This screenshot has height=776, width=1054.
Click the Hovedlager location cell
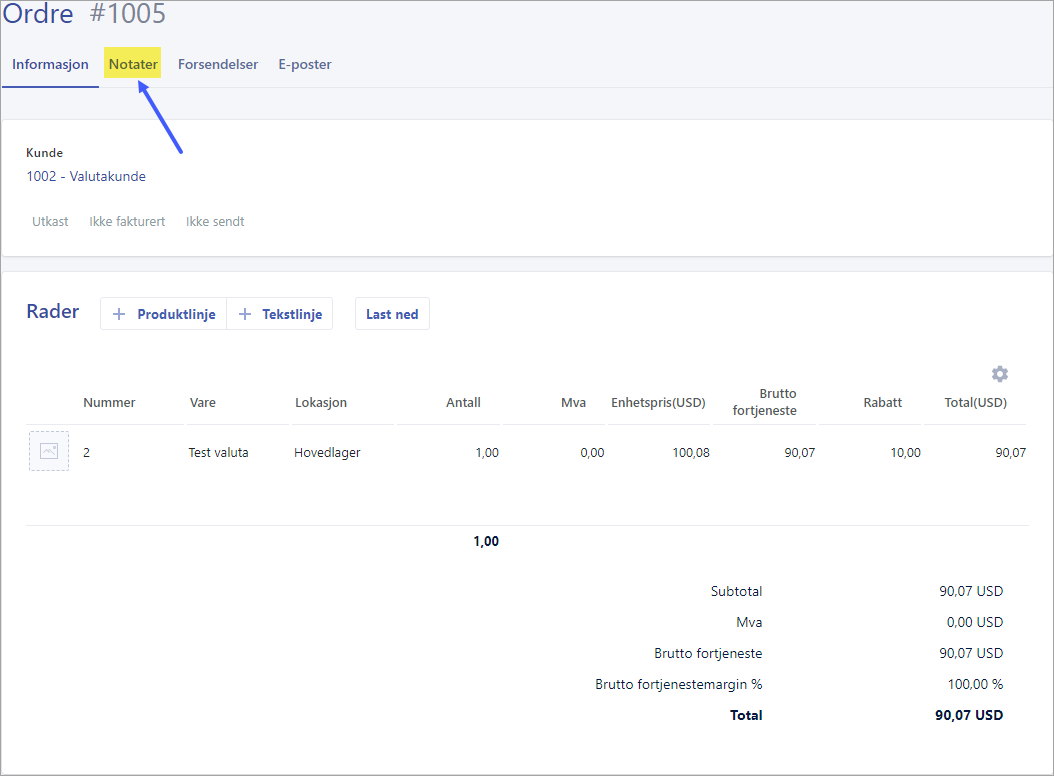pos(327,452)
